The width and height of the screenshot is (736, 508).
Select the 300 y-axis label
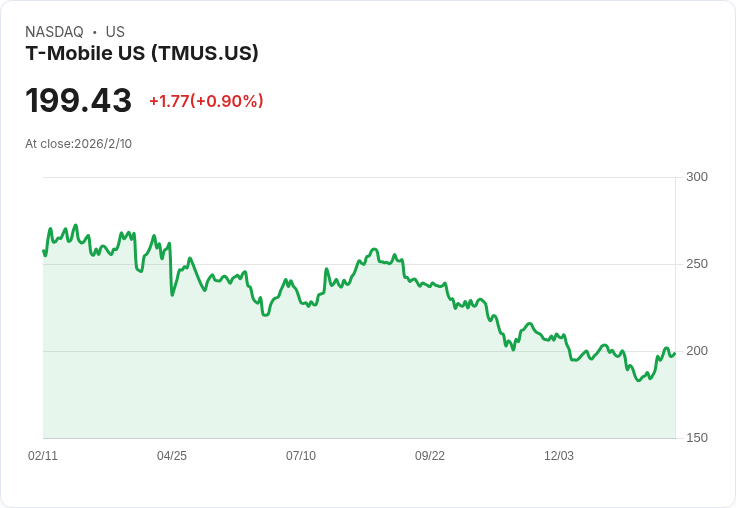tap(697, 177)
